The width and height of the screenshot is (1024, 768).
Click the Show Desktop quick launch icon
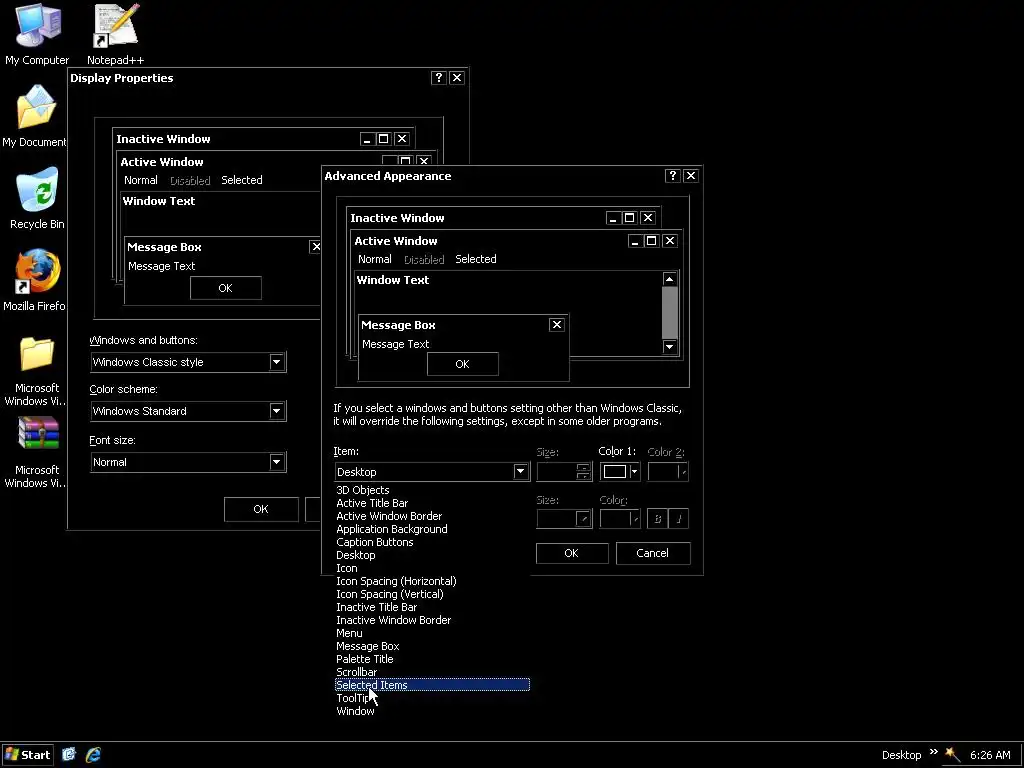coord(69,754)
